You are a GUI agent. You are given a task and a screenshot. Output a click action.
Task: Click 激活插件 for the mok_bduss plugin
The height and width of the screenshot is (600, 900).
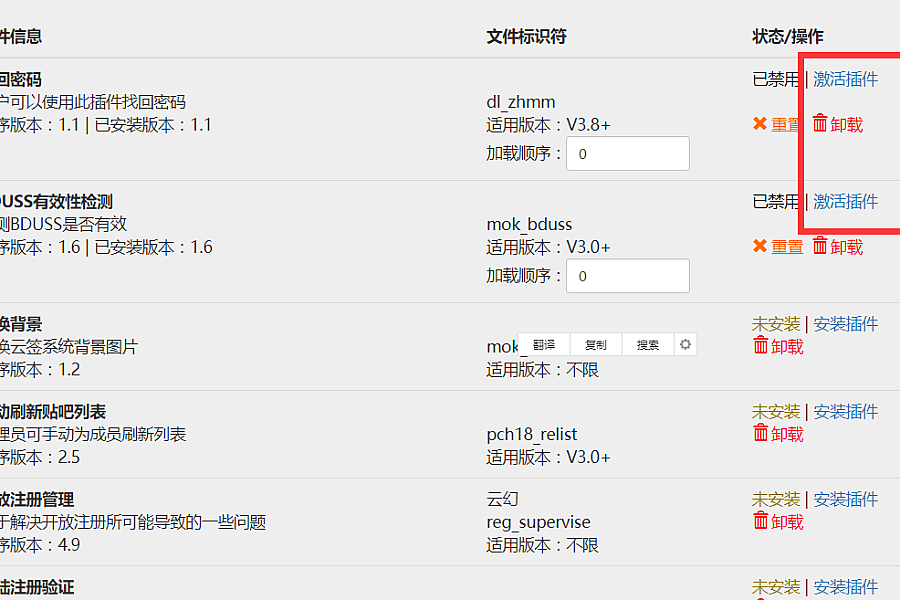click(x=845, y=201)
